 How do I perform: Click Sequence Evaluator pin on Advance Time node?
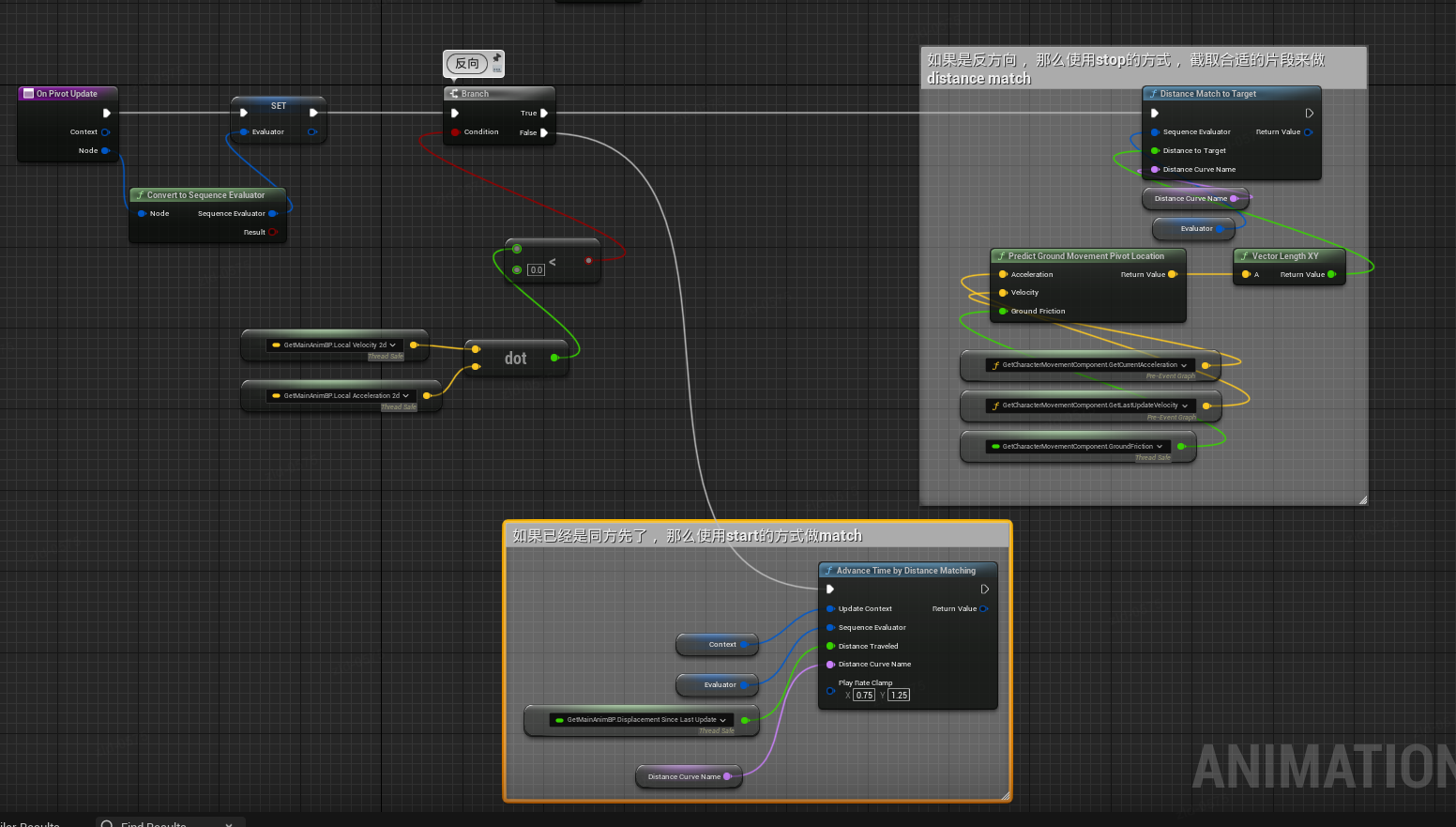(x=830, y=628)
